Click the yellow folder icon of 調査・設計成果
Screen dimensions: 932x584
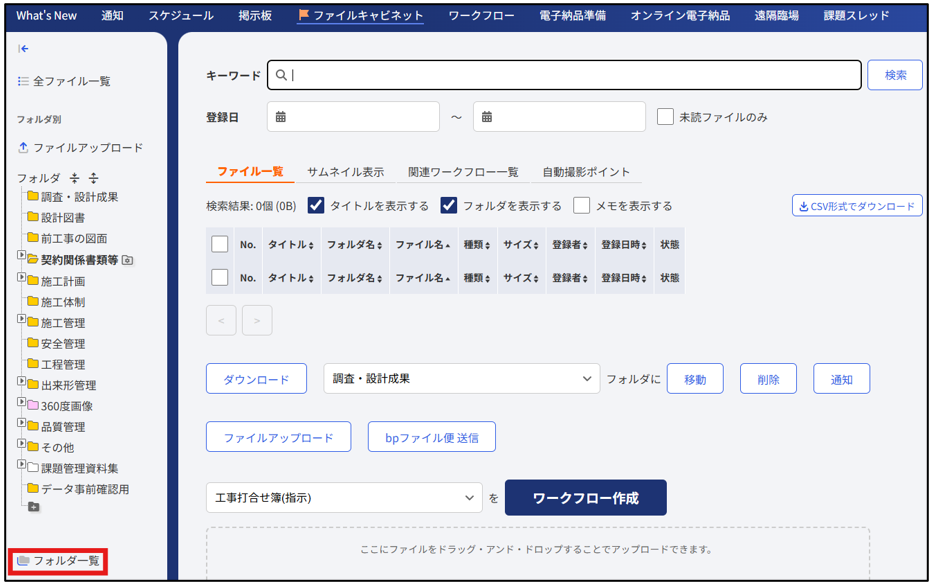click(33, 196)
